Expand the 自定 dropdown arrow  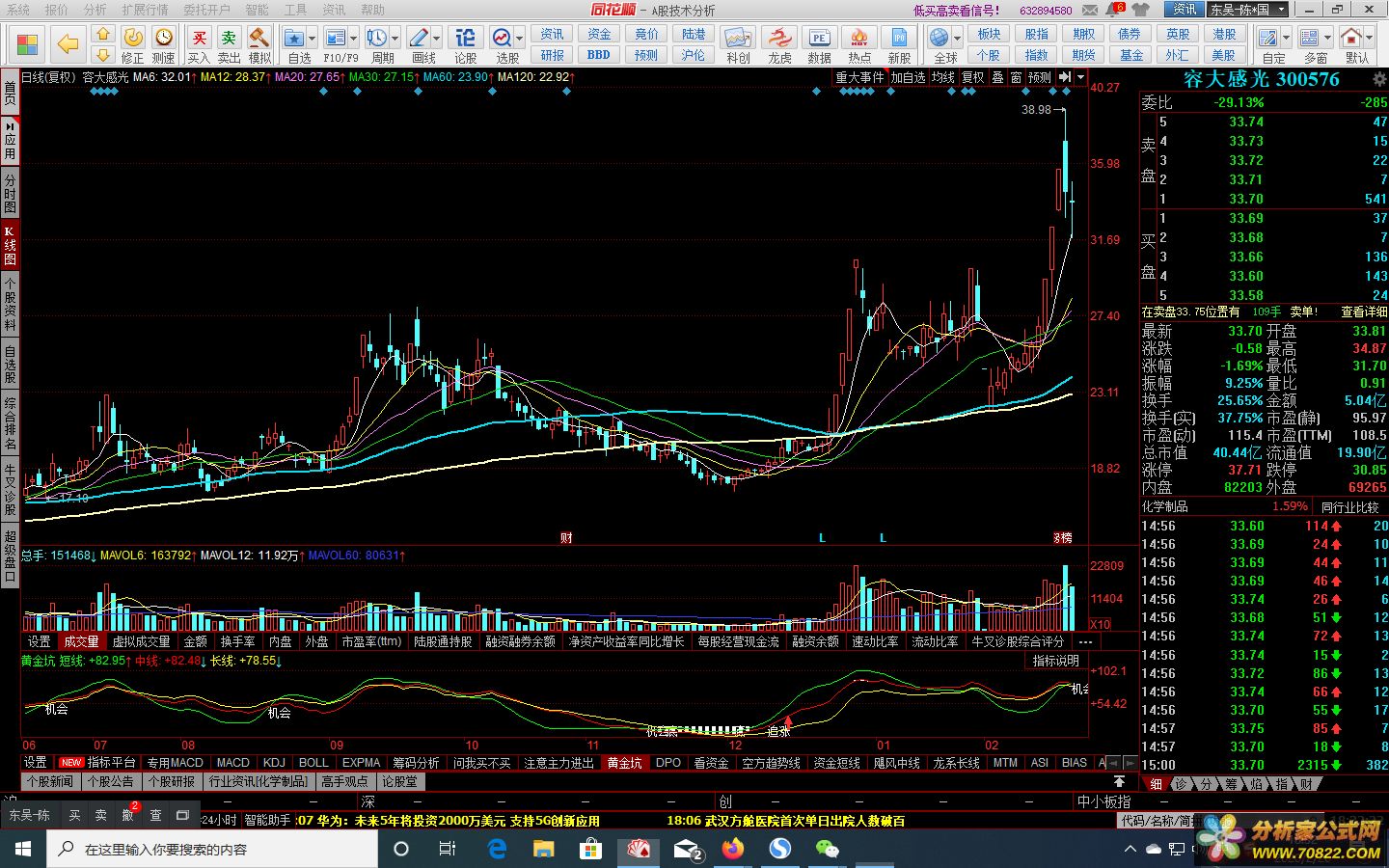point(1286,40)
